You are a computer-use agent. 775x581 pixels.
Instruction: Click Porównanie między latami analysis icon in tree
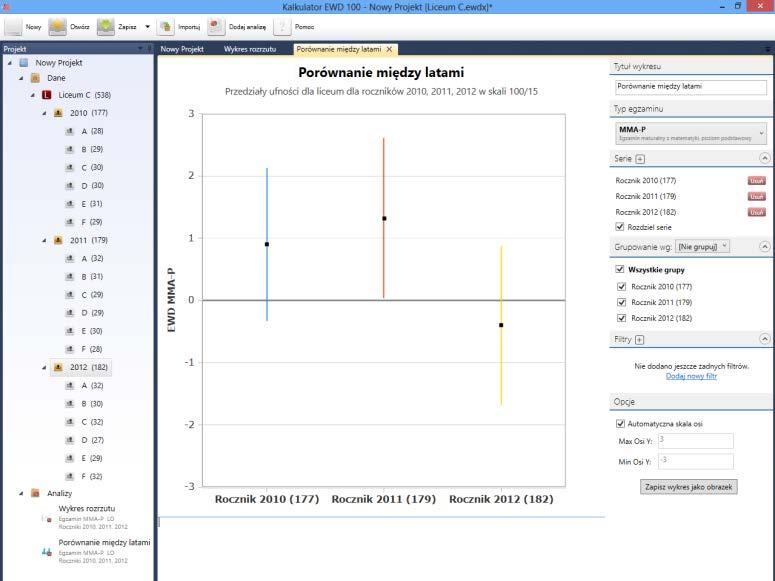[47, 552]
